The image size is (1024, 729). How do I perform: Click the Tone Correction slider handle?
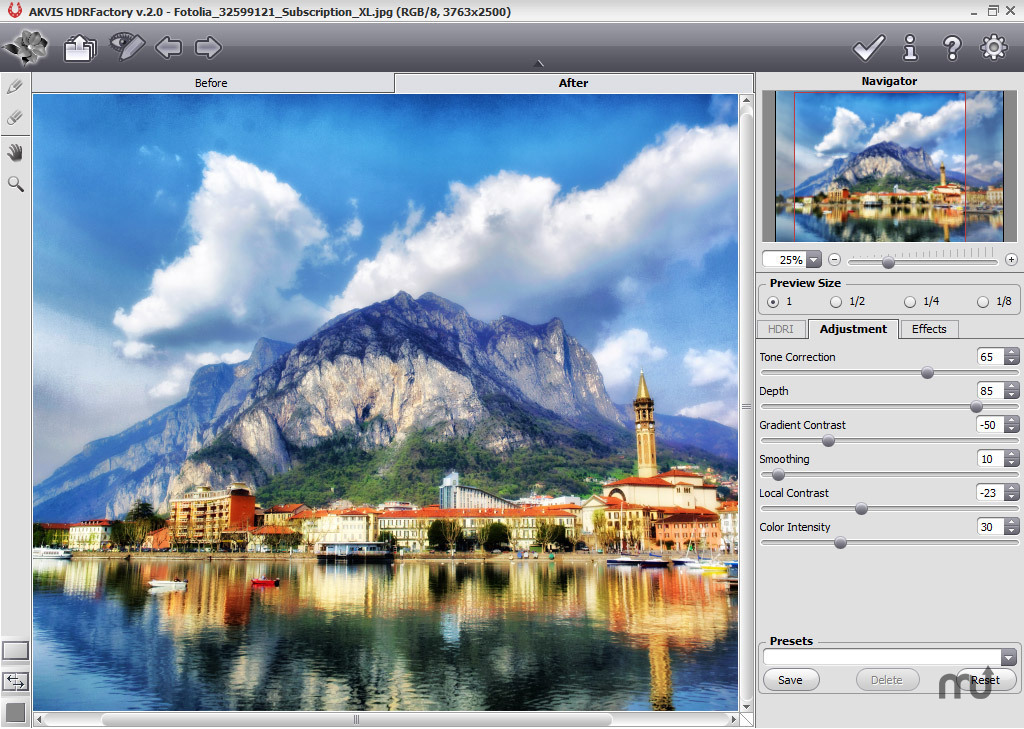pos(927,373)
